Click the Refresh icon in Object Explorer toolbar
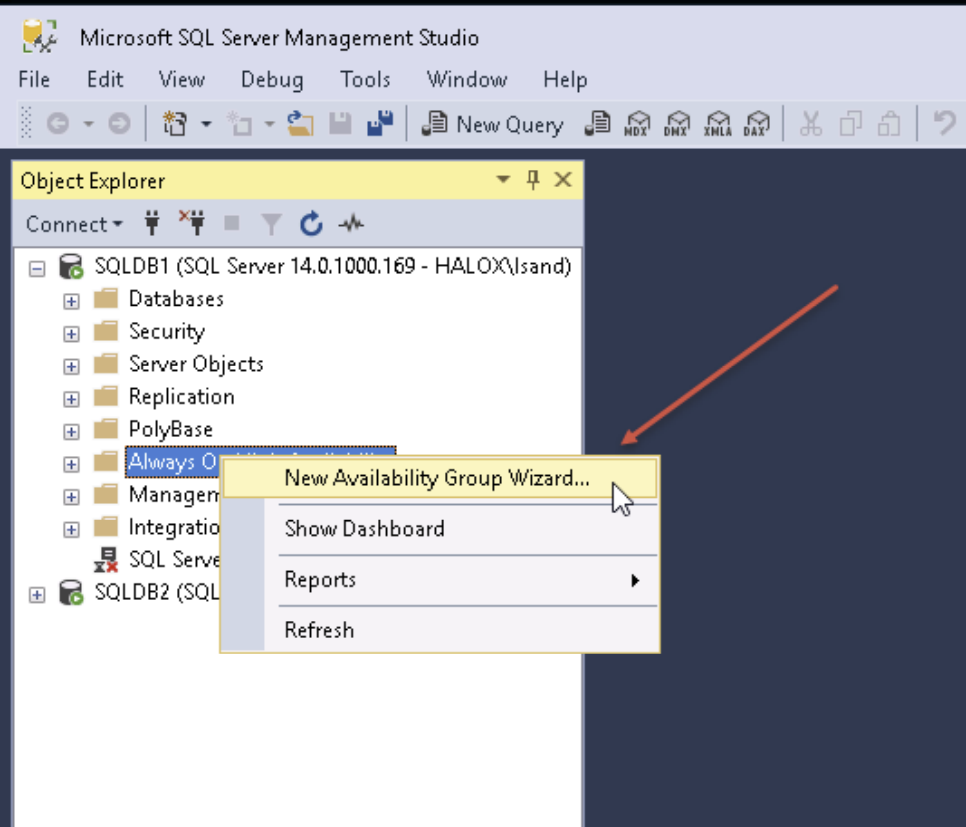 pyautogui.click(x=311, y=223)
